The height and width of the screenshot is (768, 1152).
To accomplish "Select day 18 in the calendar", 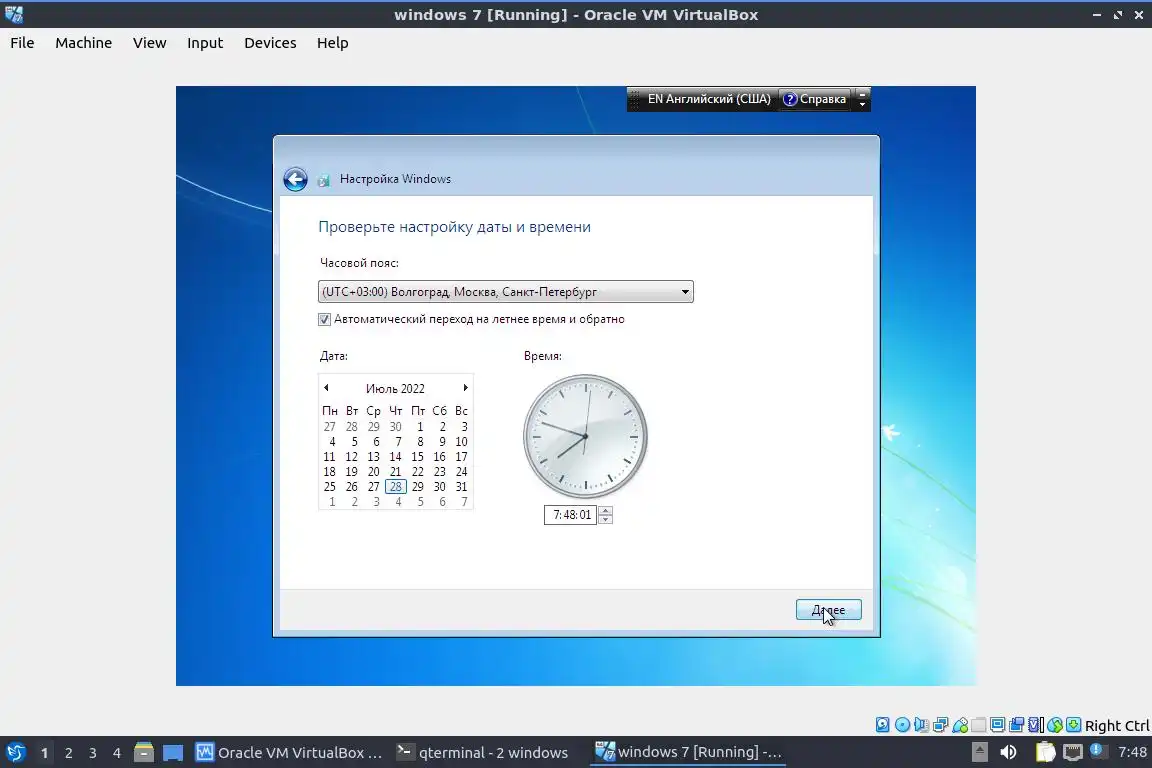I will click(329, 472).
